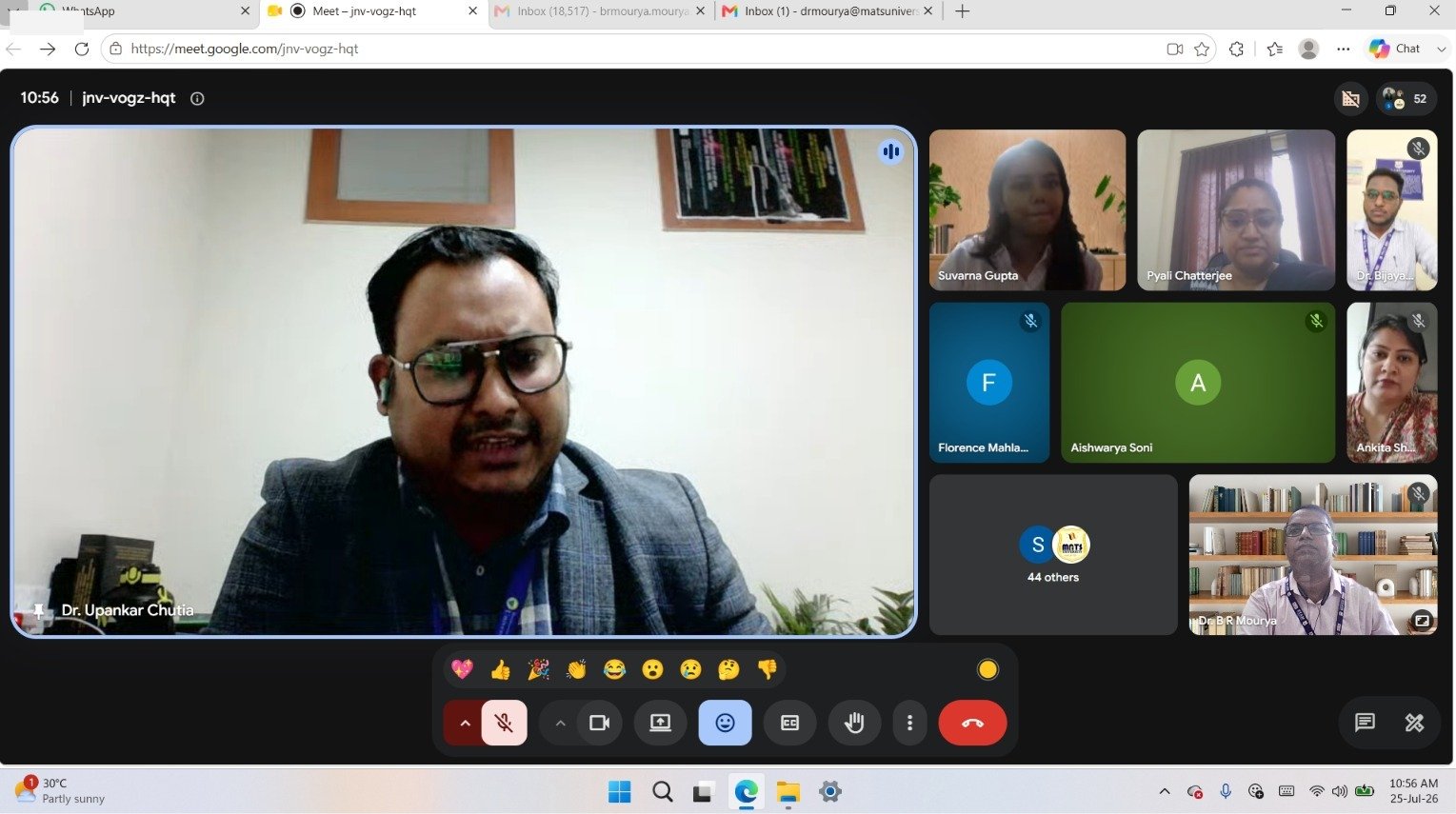This screenshot has width=1456, height=814.
Task: Select the yellow reaction skin tone swatch
Action: click(x=987, y=670)
